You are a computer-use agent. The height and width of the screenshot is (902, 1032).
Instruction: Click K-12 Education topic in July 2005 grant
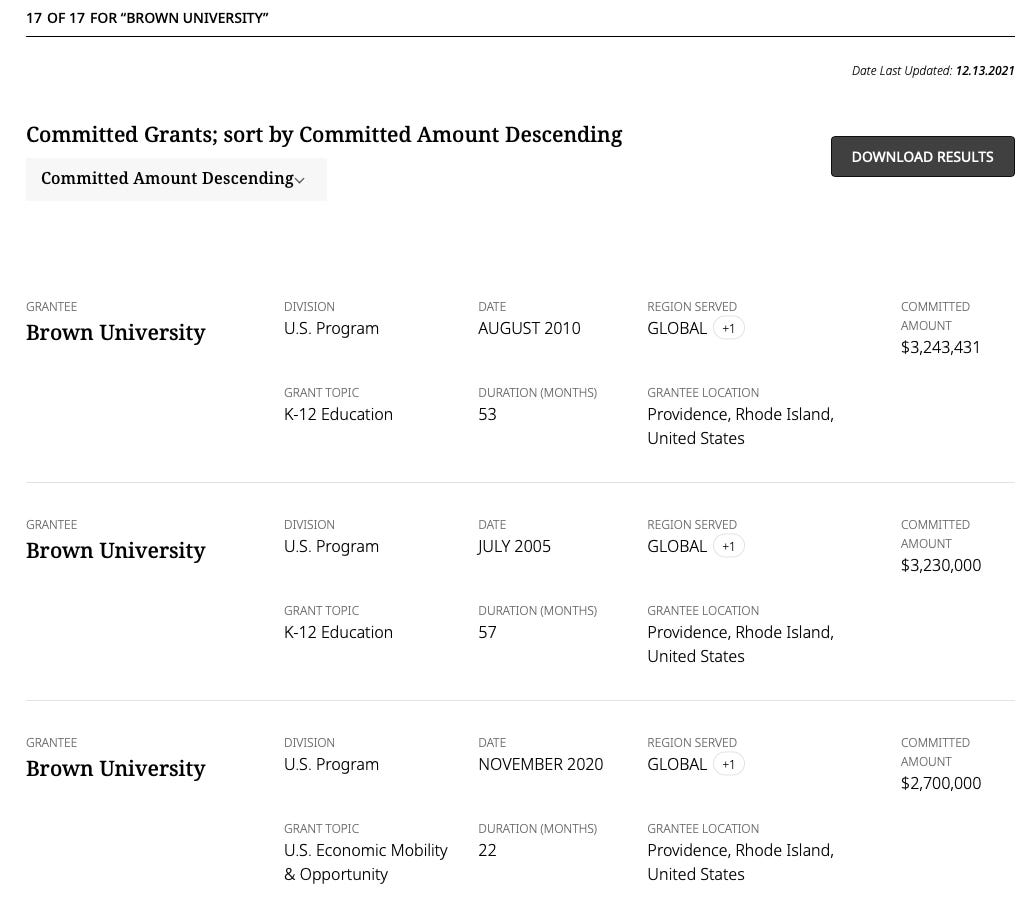point(338,632)
